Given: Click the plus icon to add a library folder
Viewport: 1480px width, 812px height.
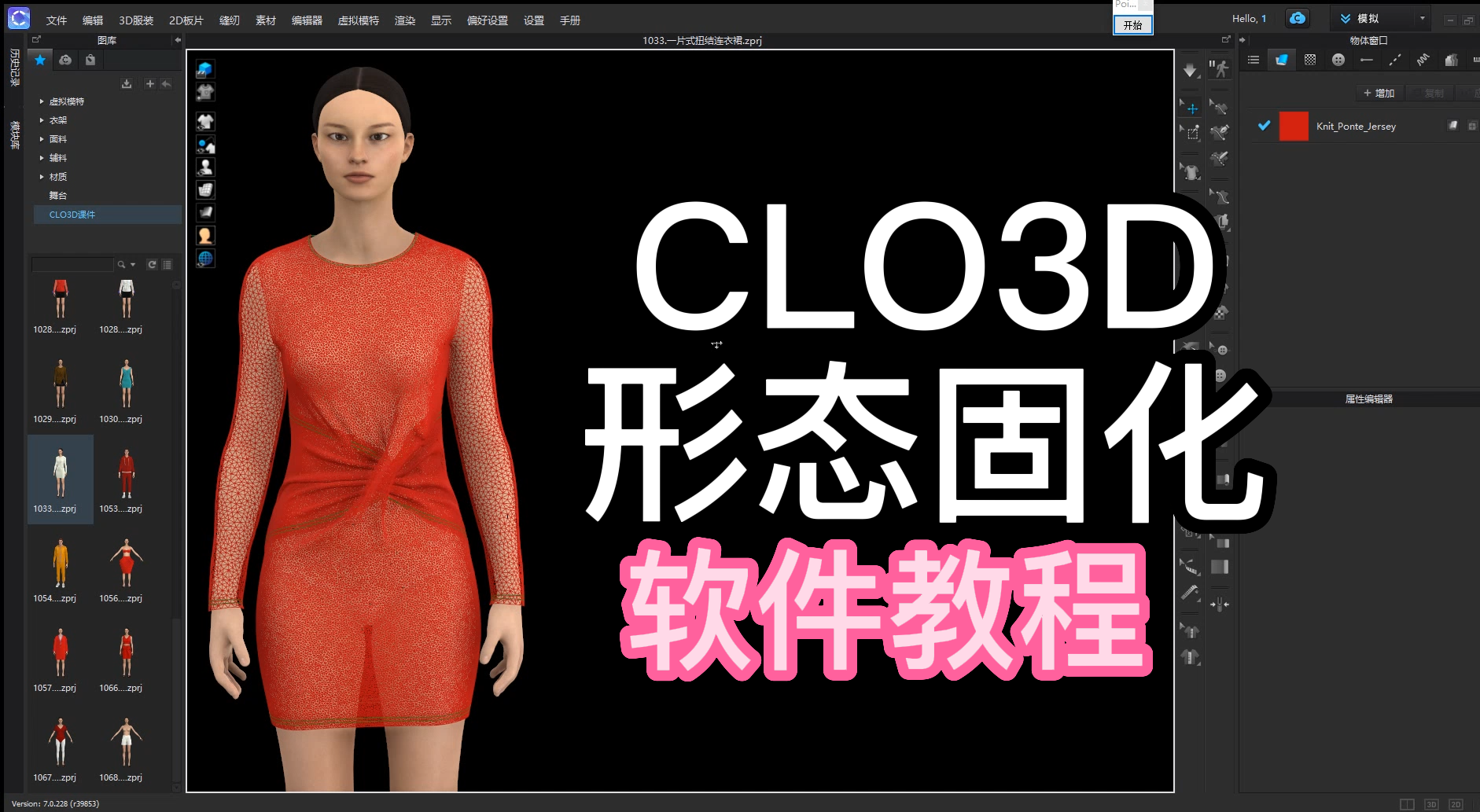Looking at the screenshot, I should [x=149, y=83].
